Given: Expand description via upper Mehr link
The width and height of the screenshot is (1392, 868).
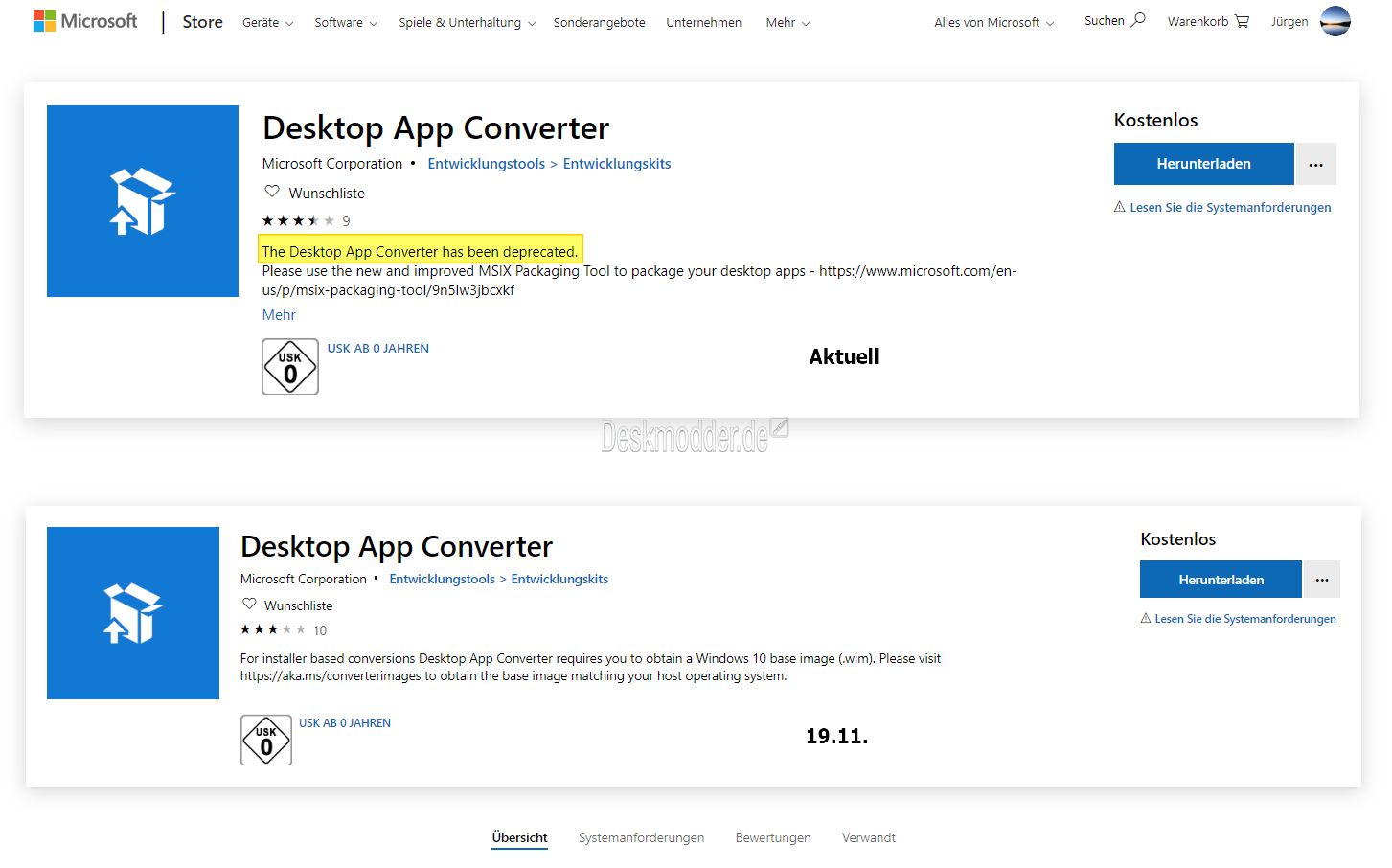Looking at the screenshot, I should [279, 315].
